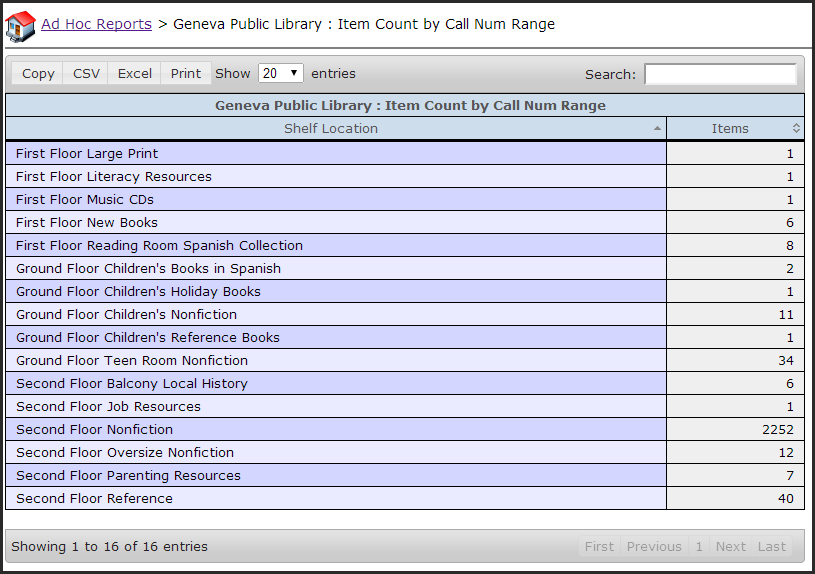Focus the Search input field

720,74
